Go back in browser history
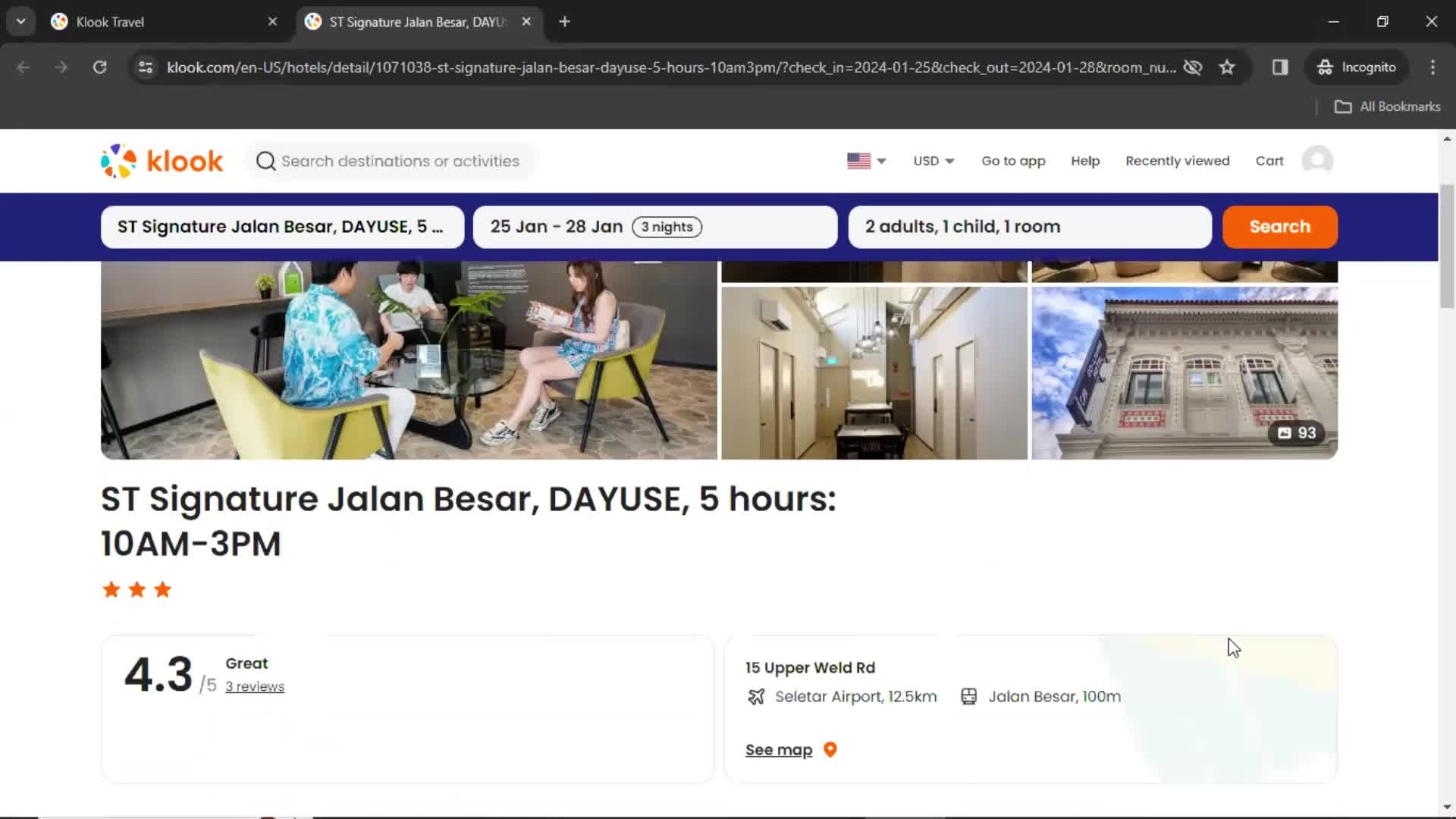Image resolution: width=1456 pixels, height=819 pixels. coord(24,67)
